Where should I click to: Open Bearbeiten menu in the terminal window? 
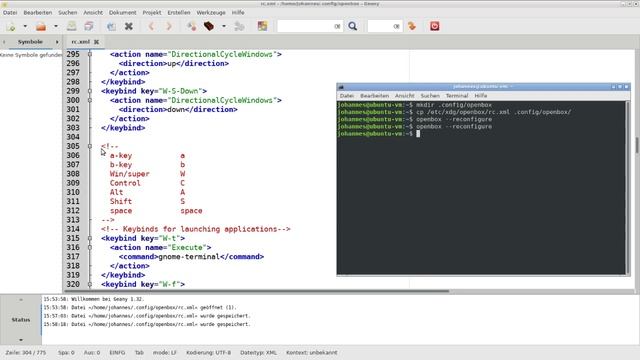tap(374, 96)
